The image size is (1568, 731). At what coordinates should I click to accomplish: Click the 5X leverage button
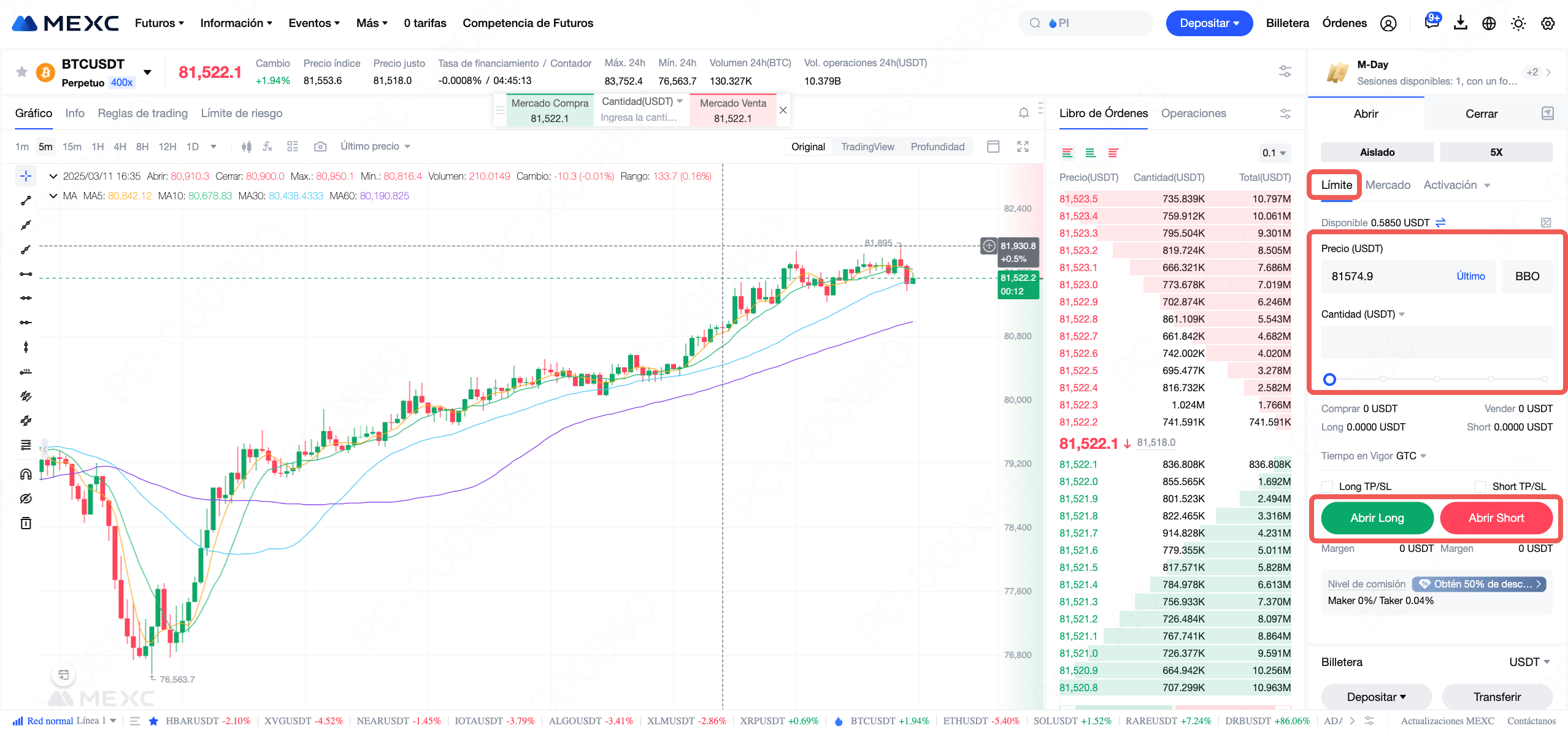1496,152
